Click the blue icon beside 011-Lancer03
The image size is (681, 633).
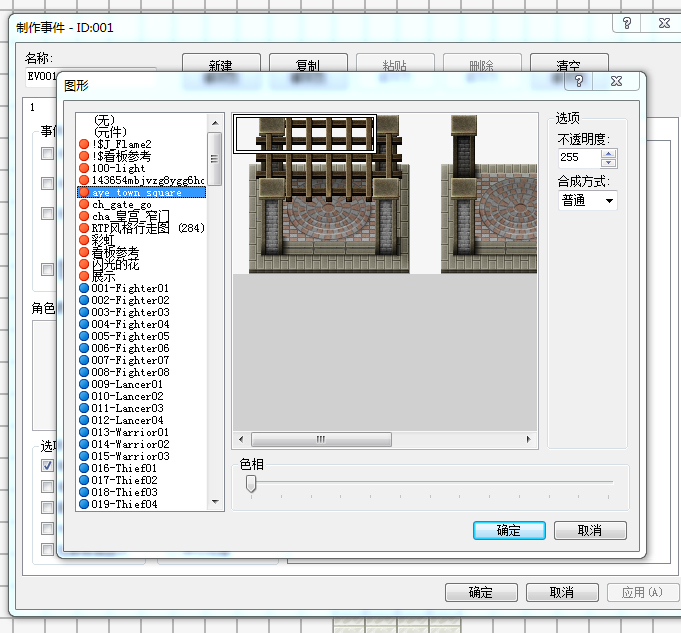click(x=84, y=408)
